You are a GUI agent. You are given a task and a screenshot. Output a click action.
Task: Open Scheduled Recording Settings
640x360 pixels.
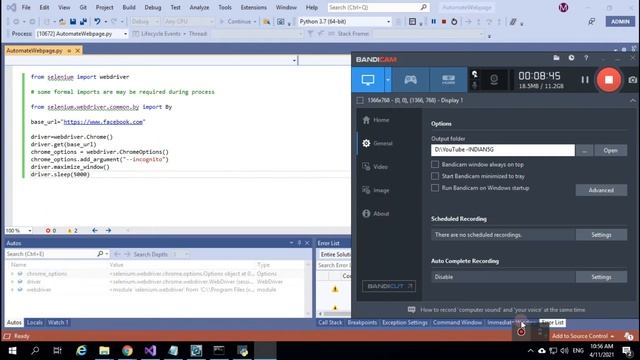pos(601,235)
